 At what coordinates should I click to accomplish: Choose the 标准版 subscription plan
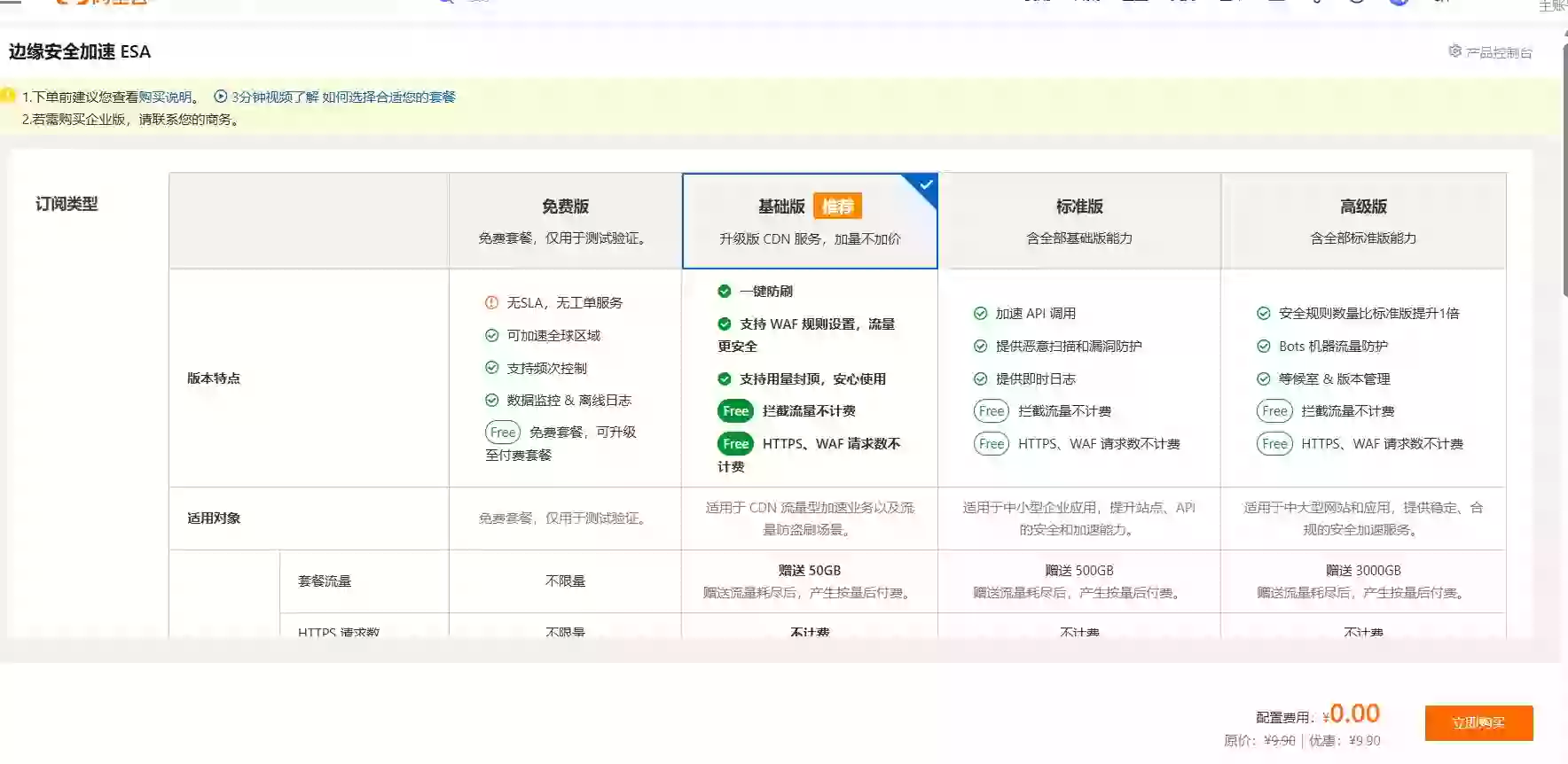1079,221
